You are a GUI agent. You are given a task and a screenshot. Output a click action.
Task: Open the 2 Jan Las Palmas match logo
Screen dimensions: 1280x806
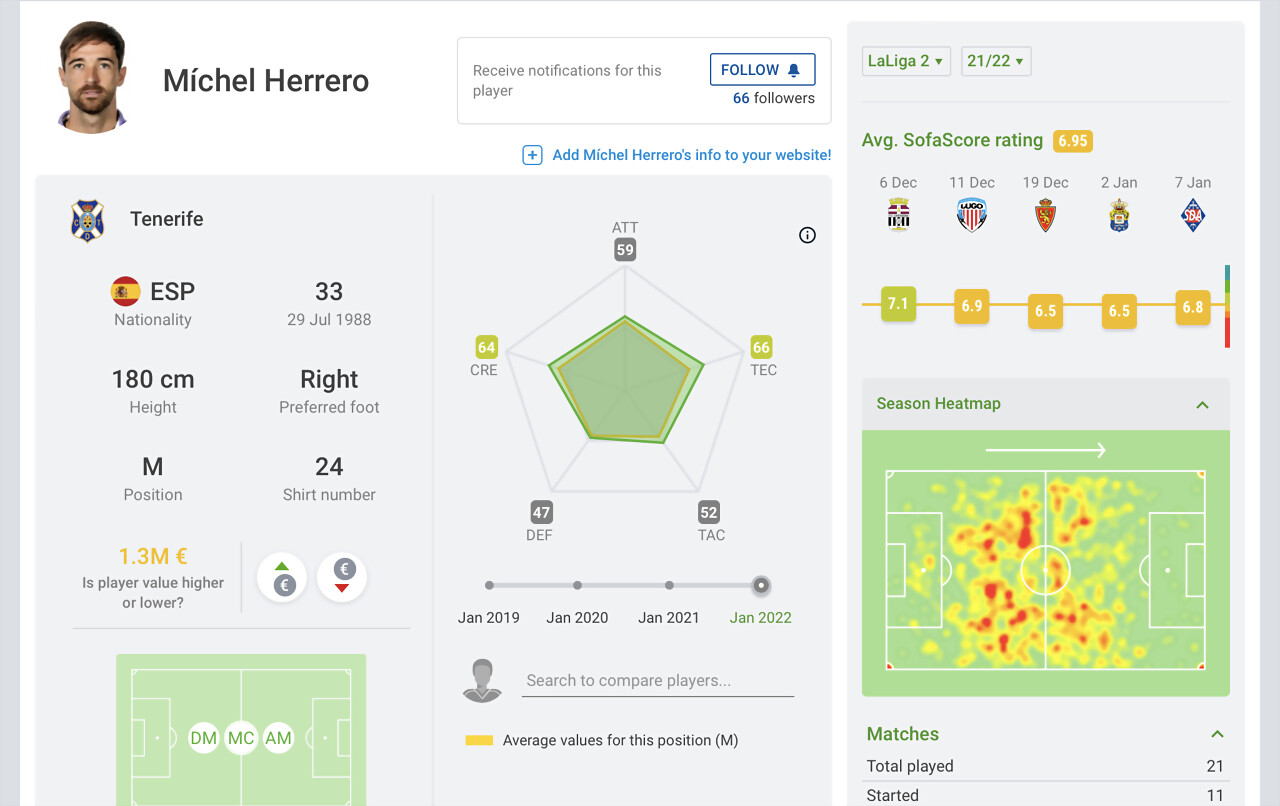(x=1119, y=215)
